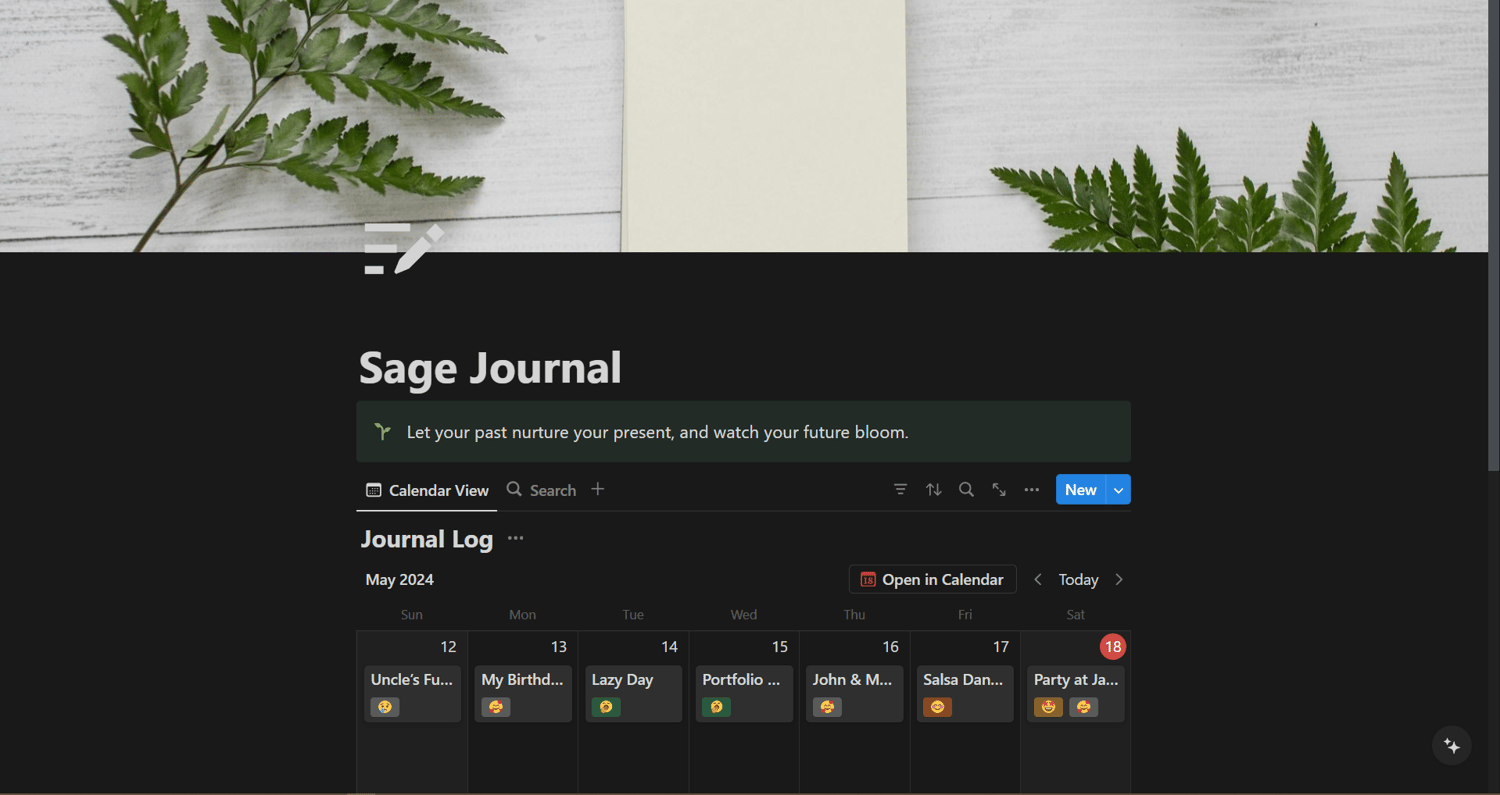Click the crying emoji tag on Uncle's Fu... card

[385, 707]
